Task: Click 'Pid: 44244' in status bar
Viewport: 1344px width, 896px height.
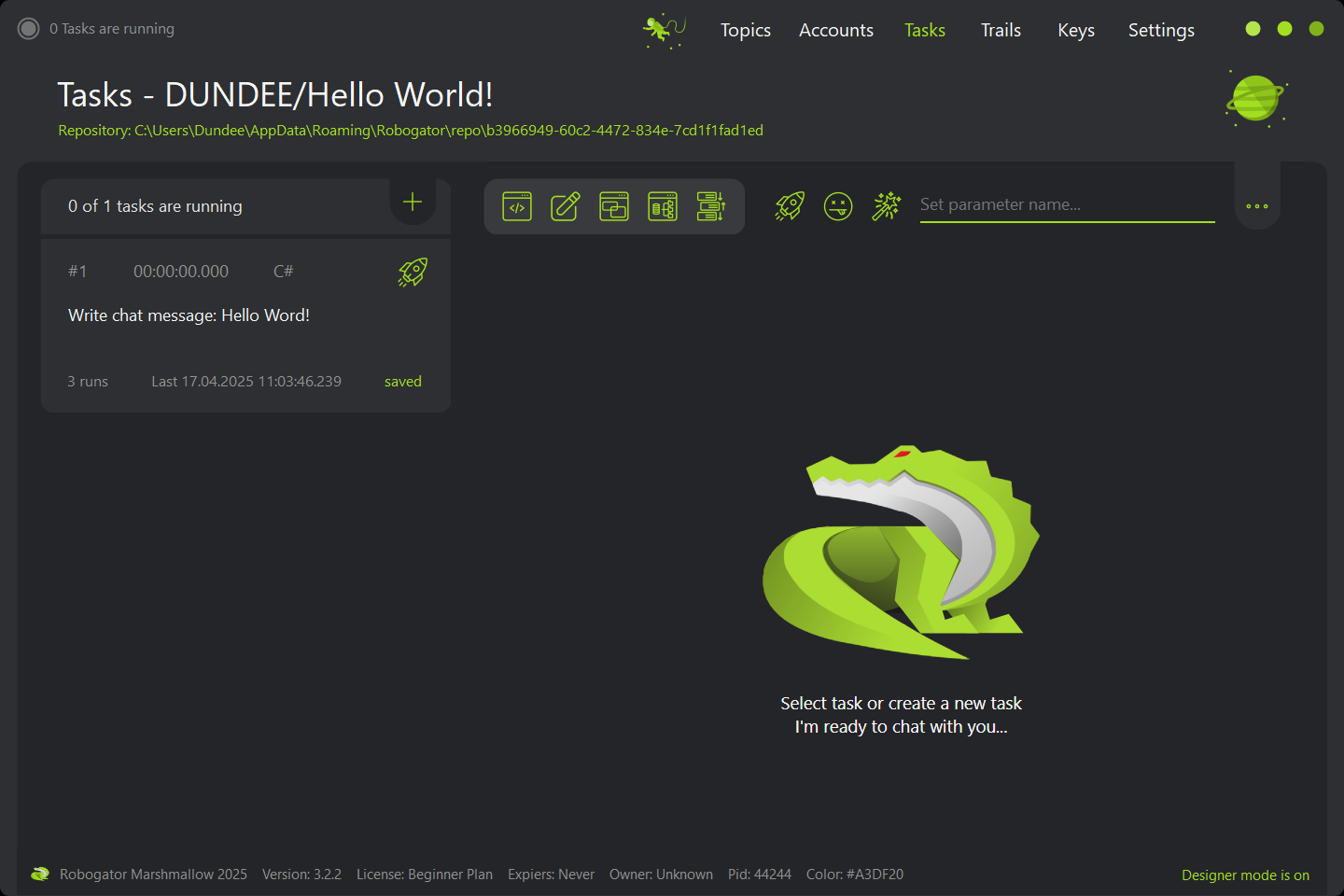Action: [x=760, y=875]
